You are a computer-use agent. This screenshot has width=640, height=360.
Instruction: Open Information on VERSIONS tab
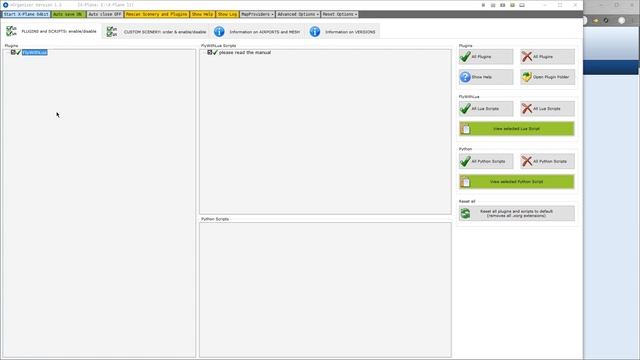343,31
